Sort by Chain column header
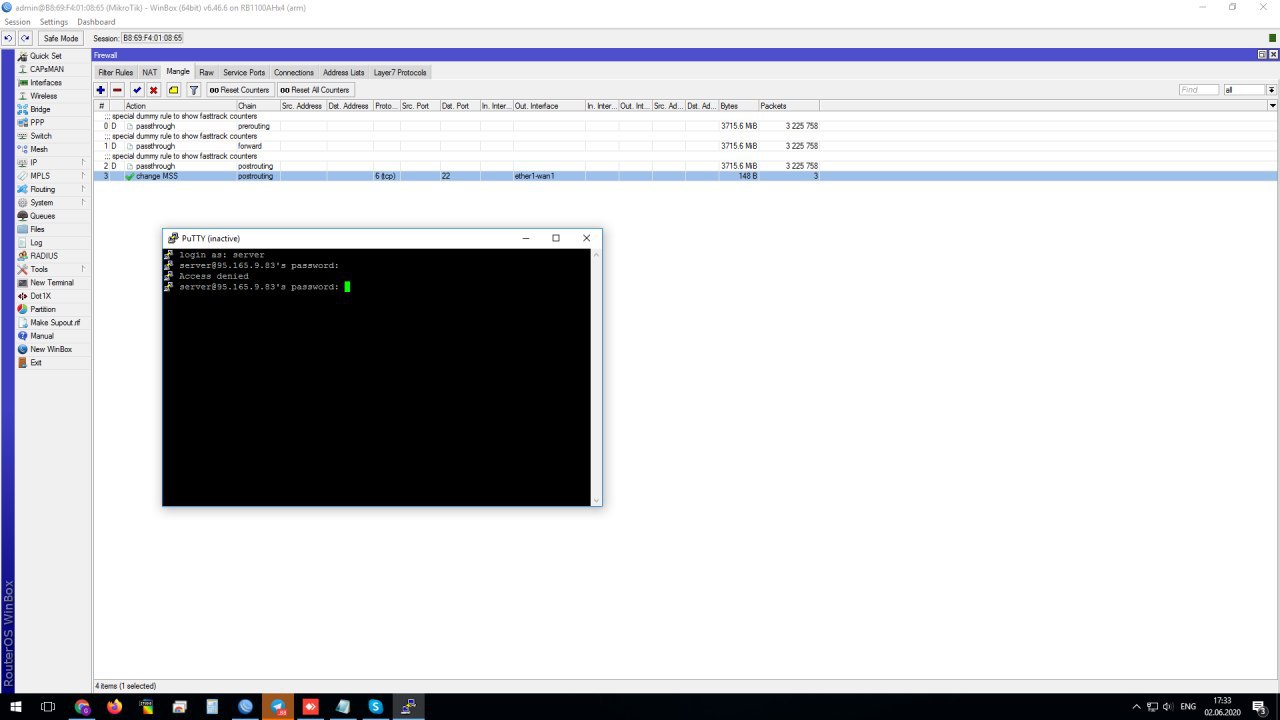 click(x=258, y=106)
